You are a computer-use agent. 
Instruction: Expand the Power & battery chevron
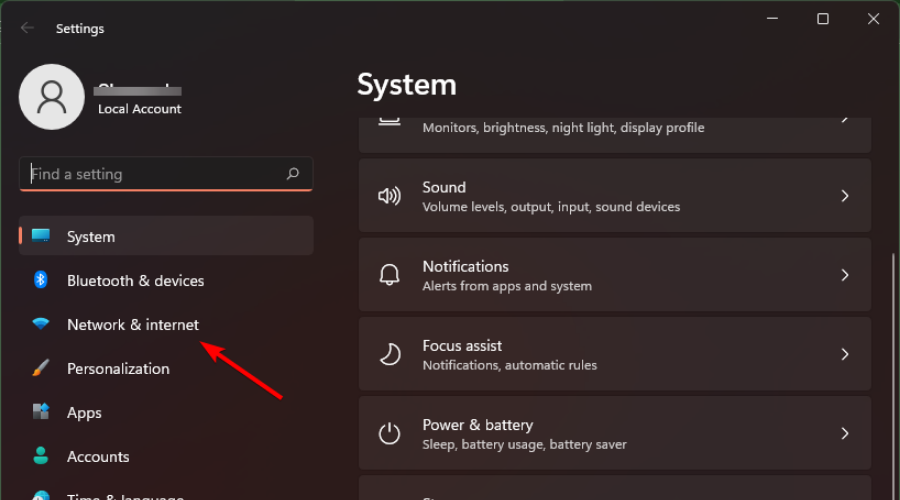845,433
